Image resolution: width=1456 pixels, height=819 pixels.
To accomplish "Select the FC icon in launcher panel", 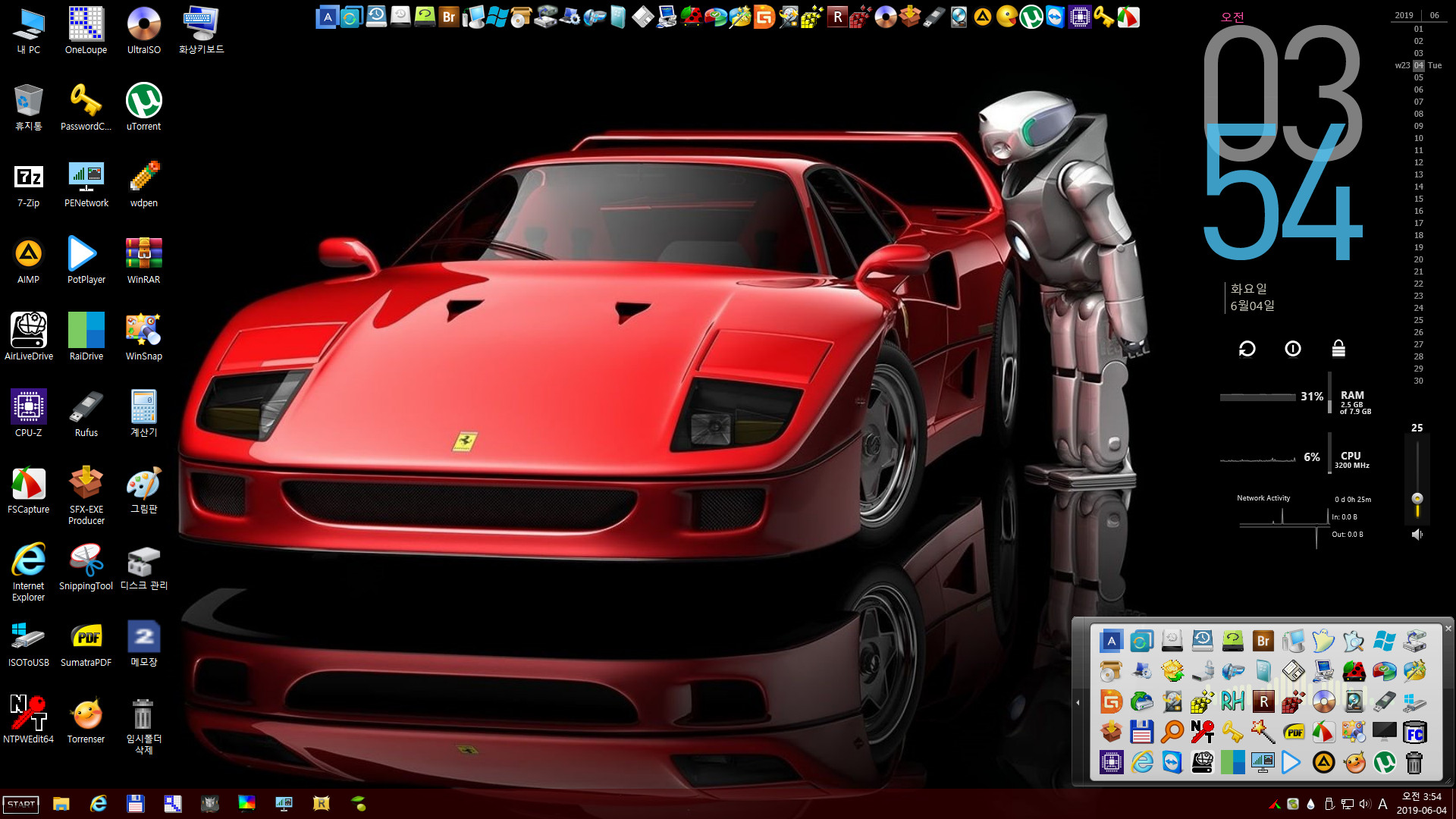I will click(x=1414, y=732).
